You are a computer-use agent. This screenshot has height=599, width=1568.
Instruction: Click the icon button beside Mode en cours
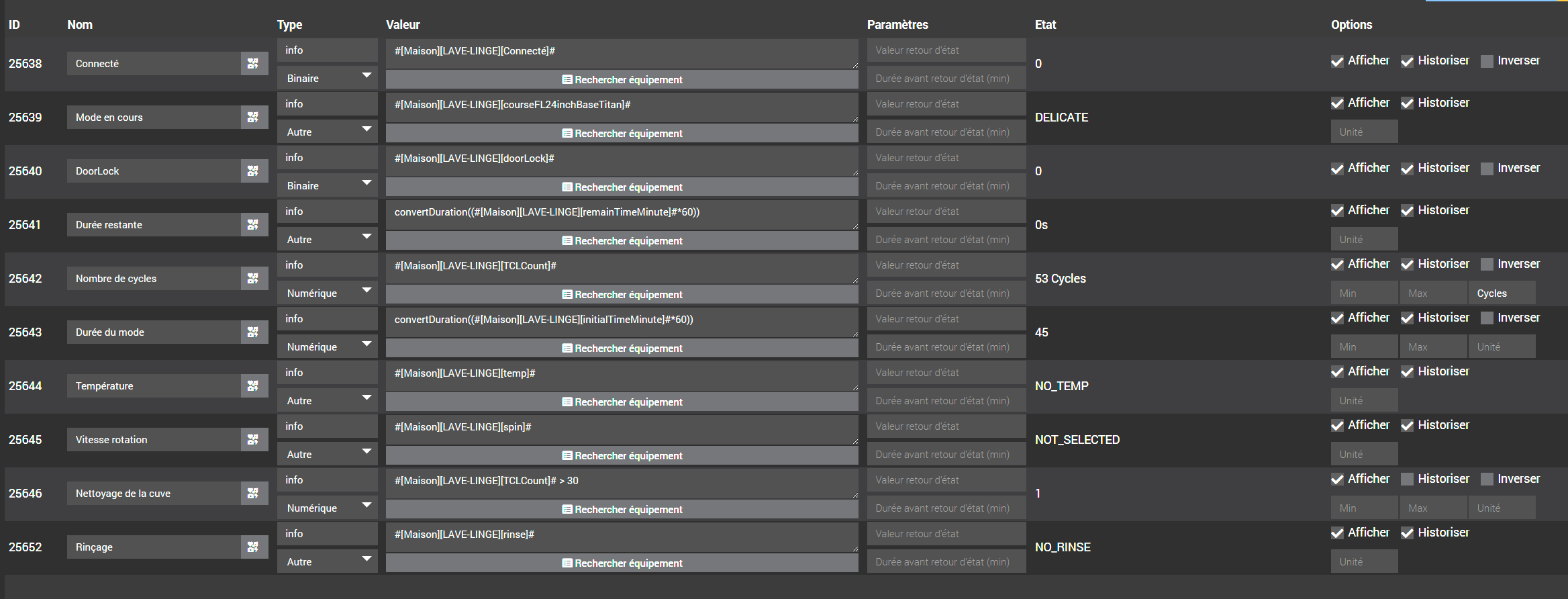[x=253, y=118]
